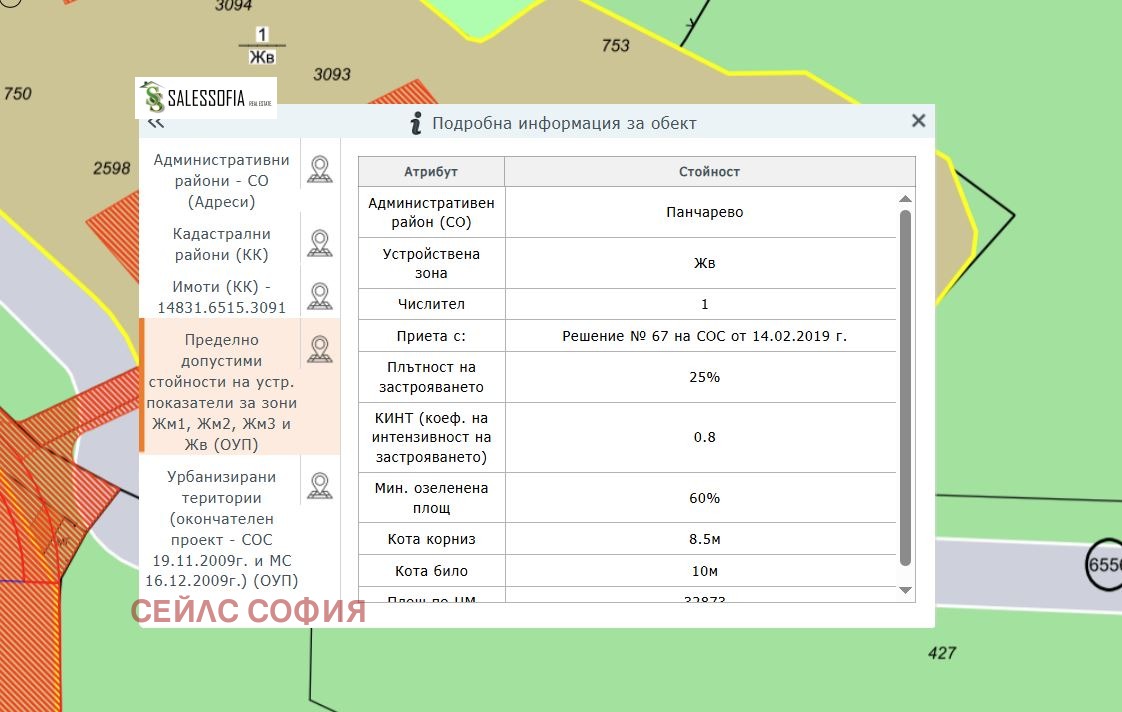Image resolution: width=1122 pixels, height=712 pixels.
Task: Collapse the side panel with double chevron
Action: pos(155,123)
